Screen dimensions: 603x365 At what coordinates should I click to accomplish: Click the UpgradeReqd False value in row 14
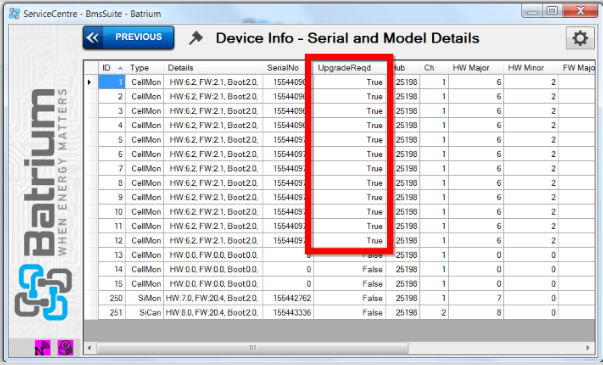click(x=349, y=269)
